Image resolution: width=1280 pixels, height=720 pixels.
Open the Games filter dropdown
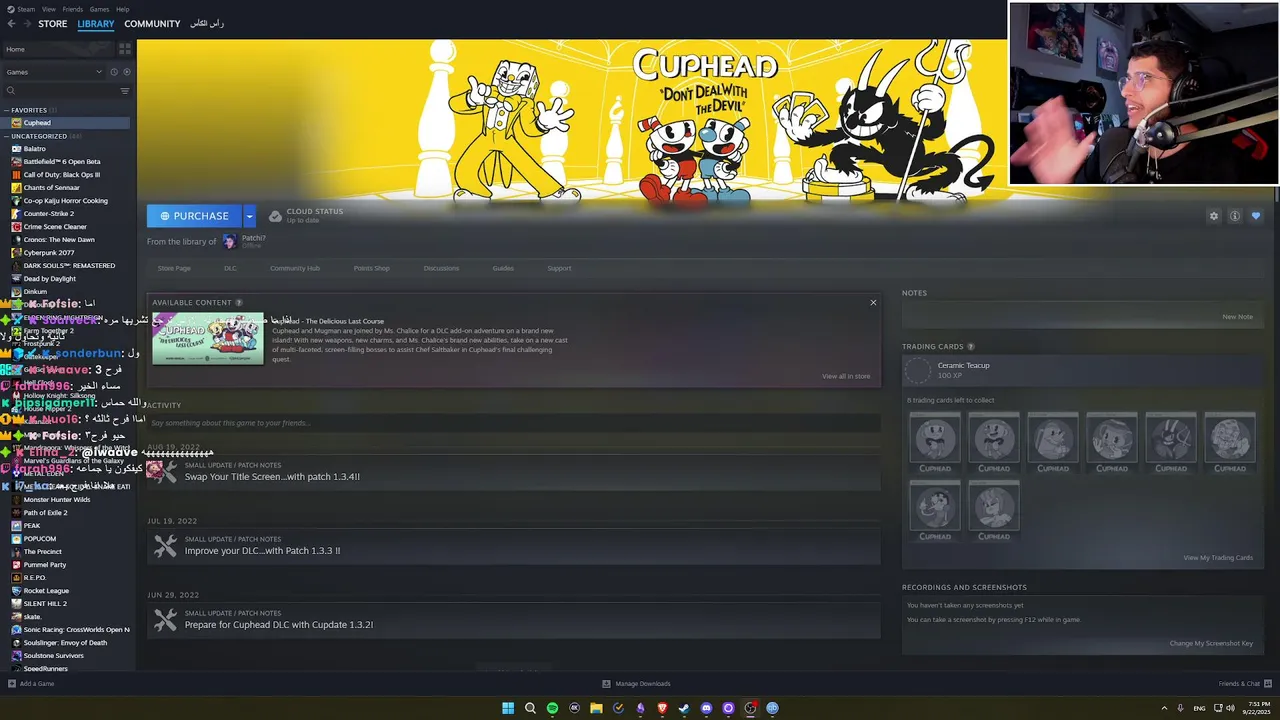coord(54,72)
